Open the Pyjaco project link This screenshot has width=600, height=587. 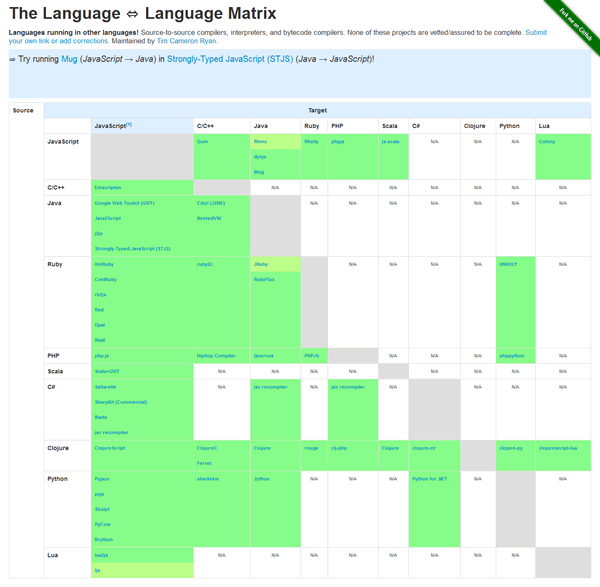[x=102, y=479]
